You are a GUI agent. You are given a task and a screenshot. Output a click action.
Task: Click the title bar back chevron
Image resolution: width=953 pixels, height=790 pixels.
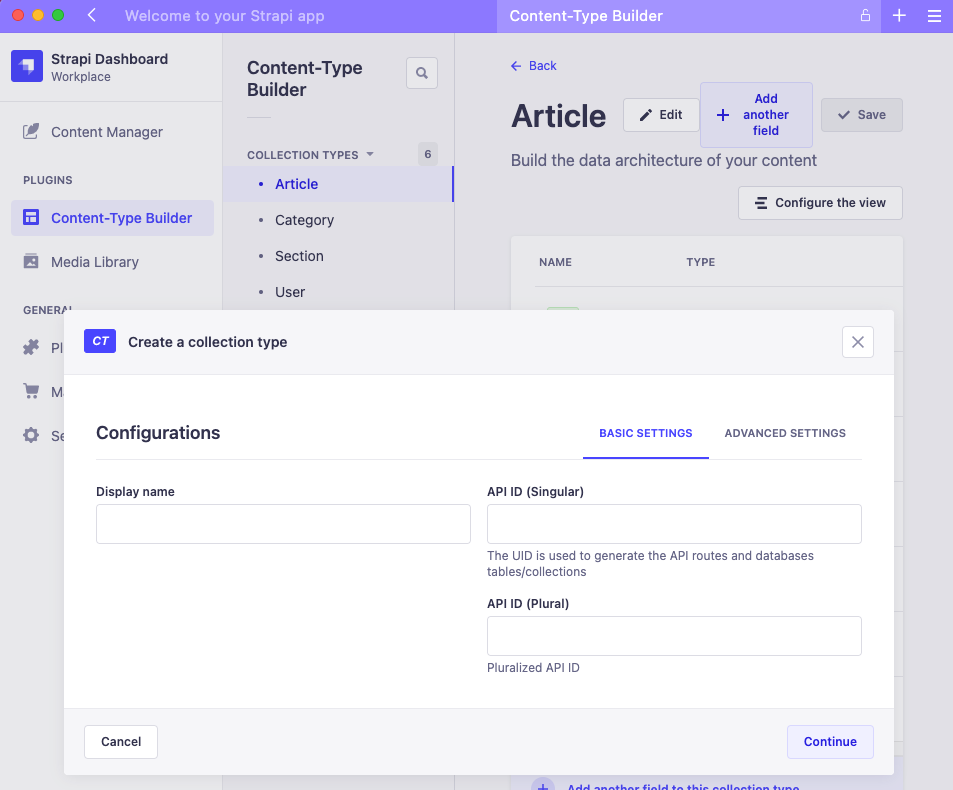click(92, 16)
